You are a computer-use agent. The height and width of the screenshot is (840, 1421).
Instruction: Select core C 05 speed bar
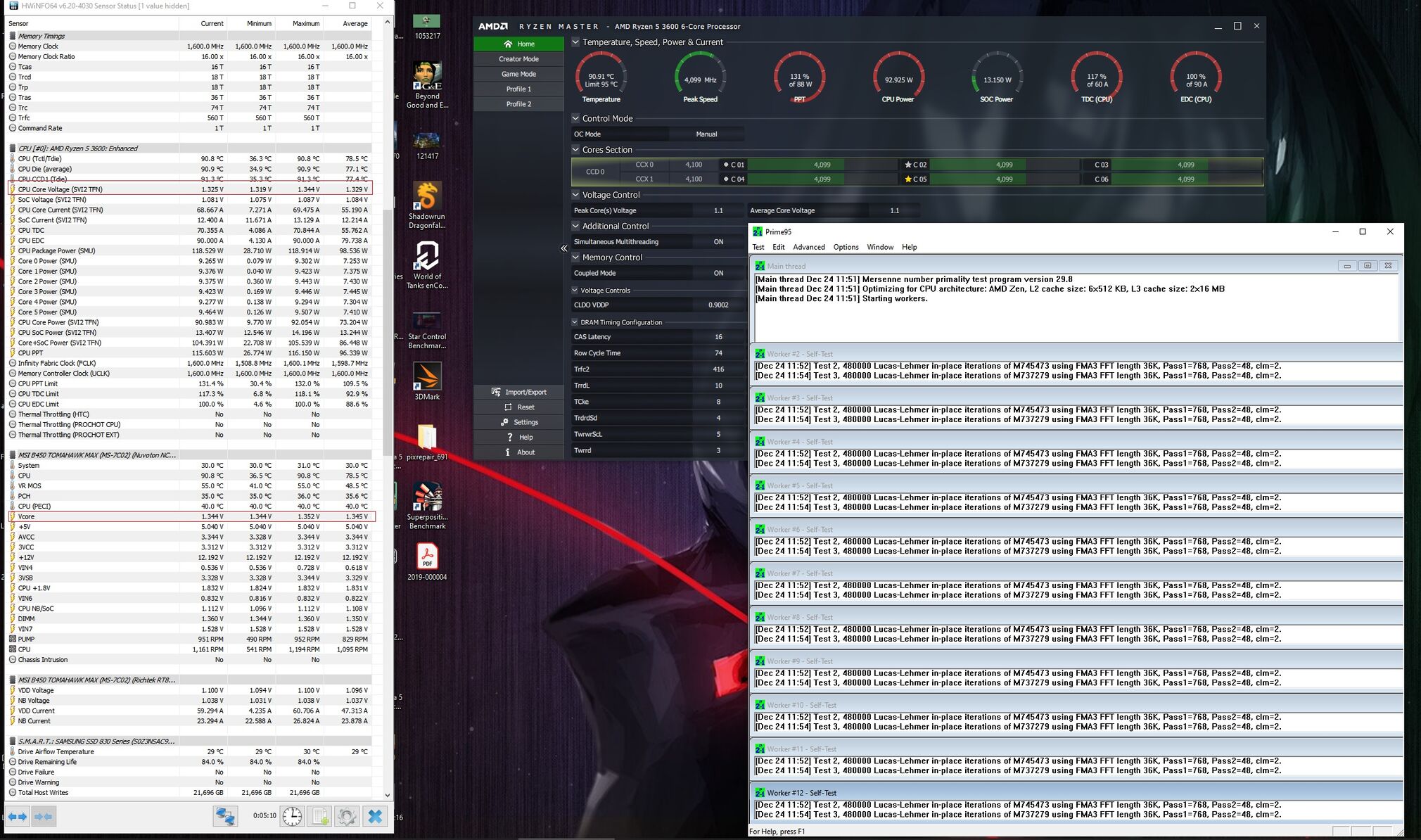coord(1004,179)
